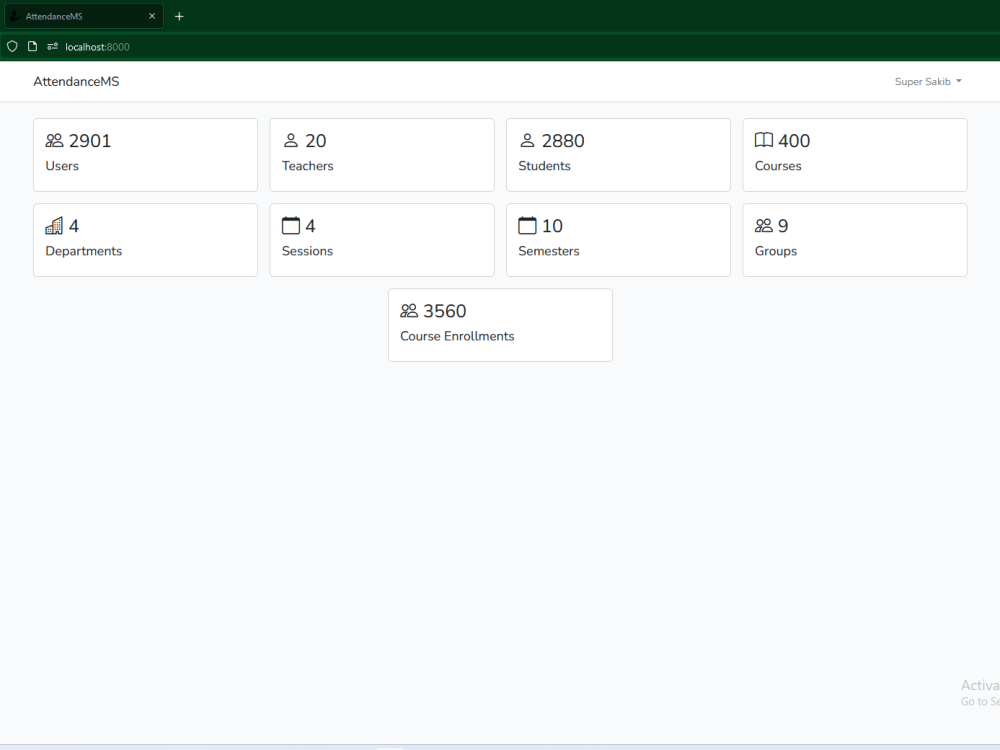The height and width of the screenshot is (750, 1000).
Task: Select the Course Enrollments card
Action: click(500, 325)
